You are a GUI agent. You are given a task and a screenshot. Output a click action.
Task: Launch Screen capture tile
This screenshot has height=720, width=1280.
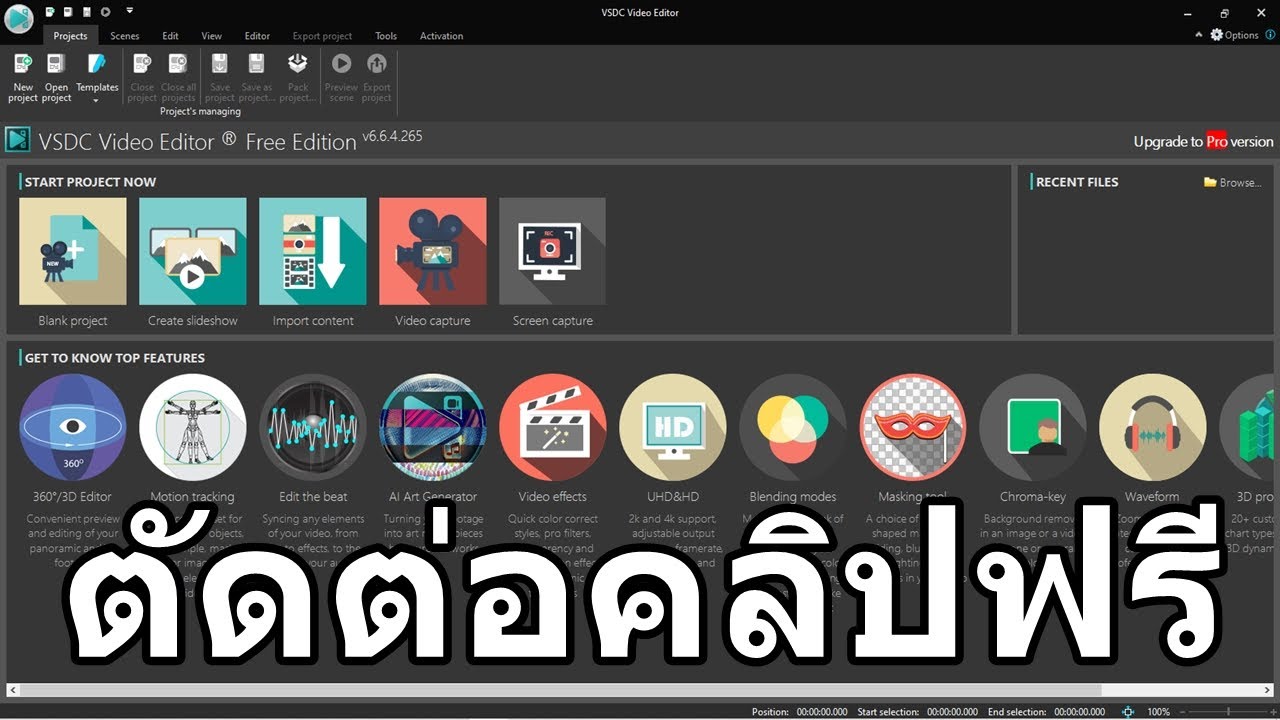tap(553, 251)
